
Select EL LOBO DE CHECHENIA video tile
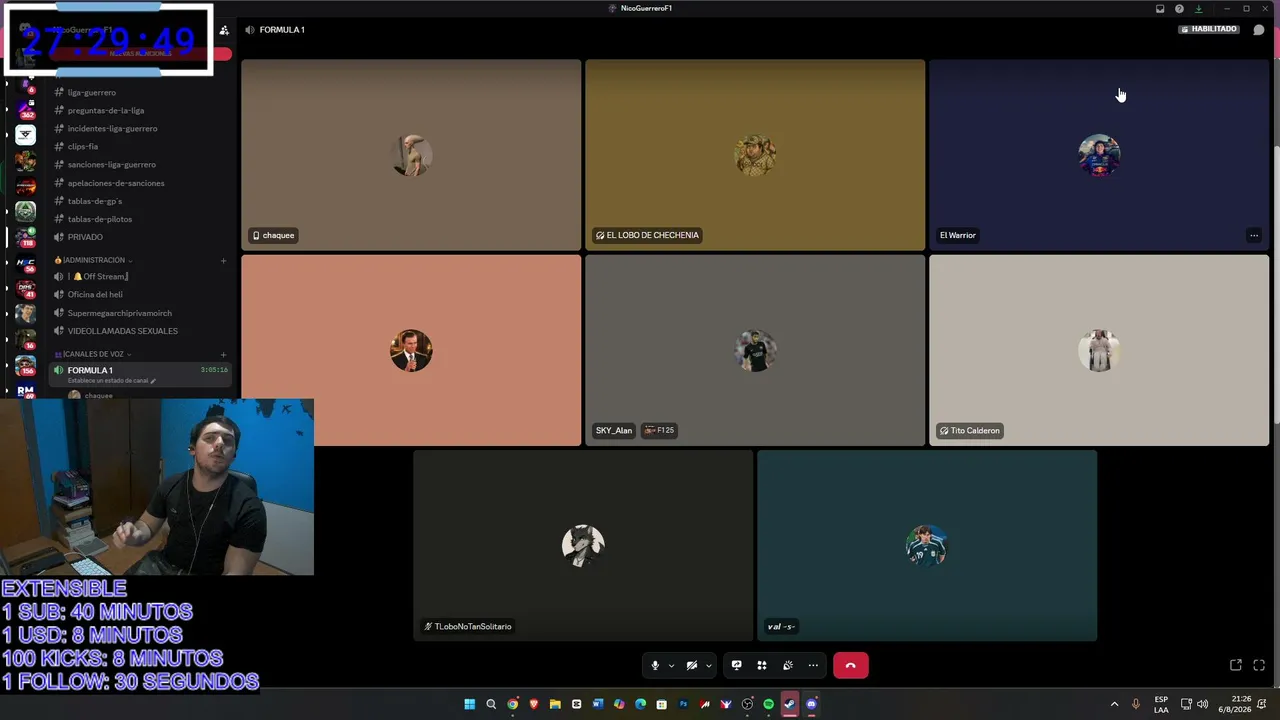tap(755, 155)
